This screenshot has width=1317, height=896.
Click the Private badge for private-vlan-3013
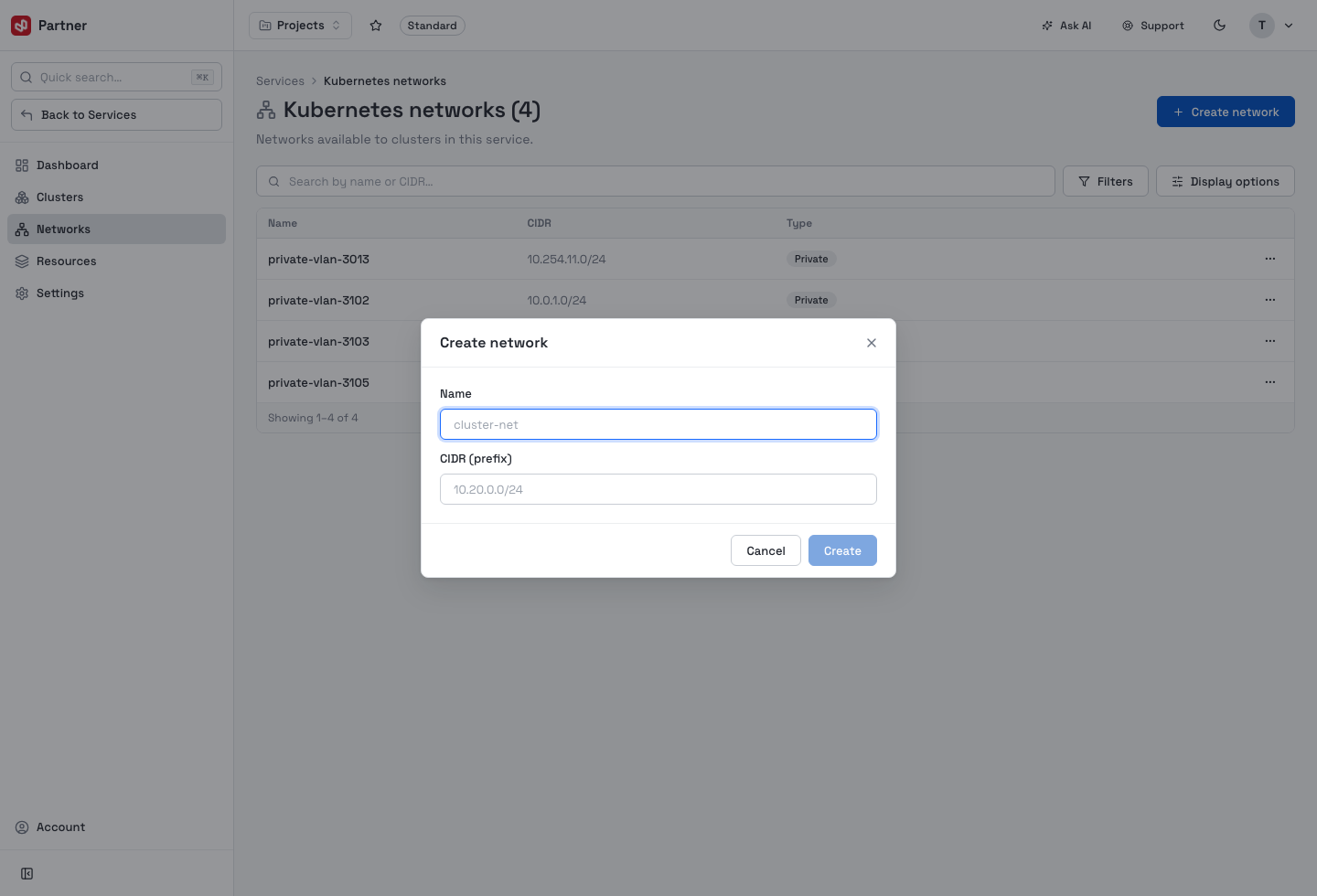click(x=811, y=259)
